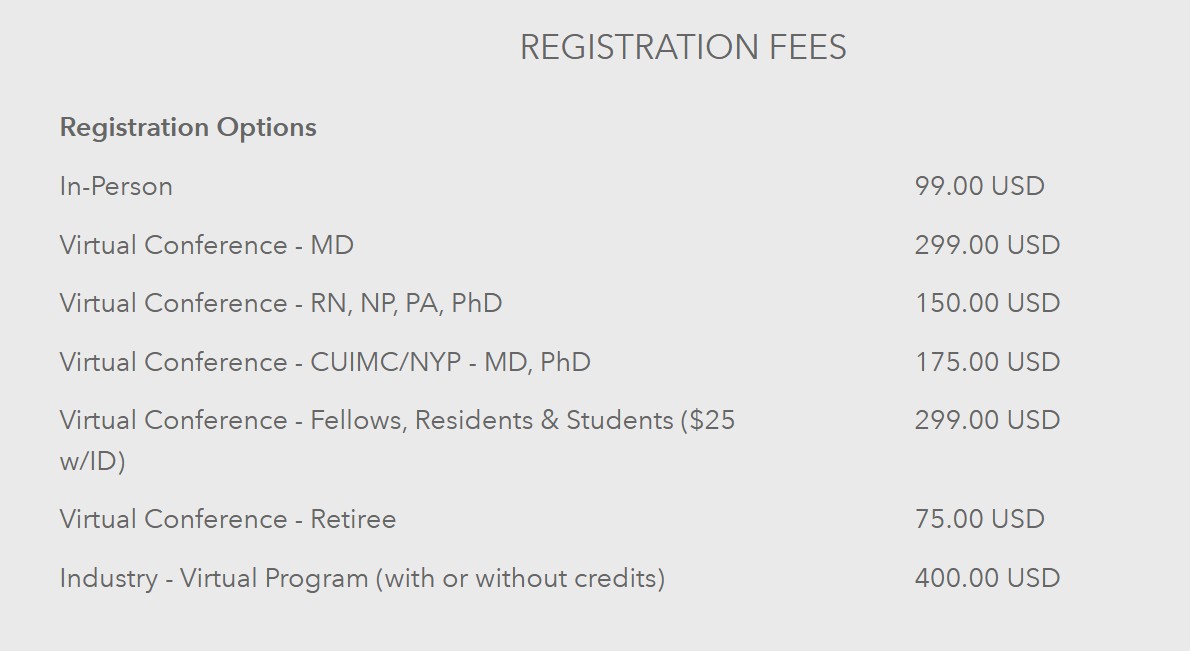The width and height of the screenshot is (1190, 651).
Task: Click the 400.00 USD Industry price
Action: coord(987,579)
